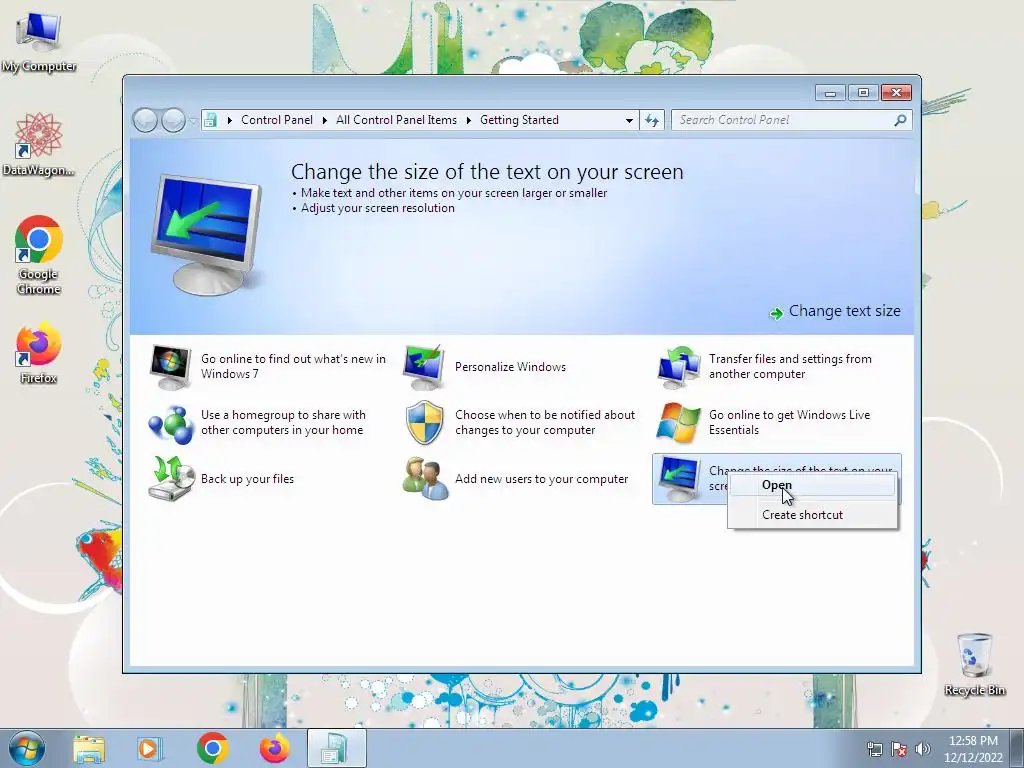Click the Show desktop strip by the clock

click(x=1017, y=748)
